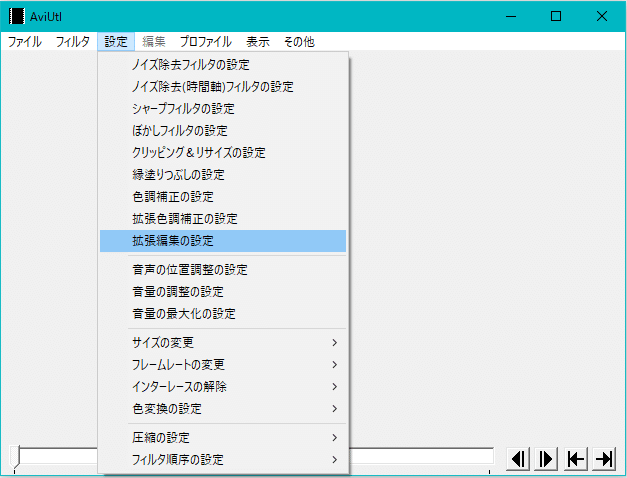Jump to the first frame
Viewport: 627px width, 478px height.
point(576,459)
